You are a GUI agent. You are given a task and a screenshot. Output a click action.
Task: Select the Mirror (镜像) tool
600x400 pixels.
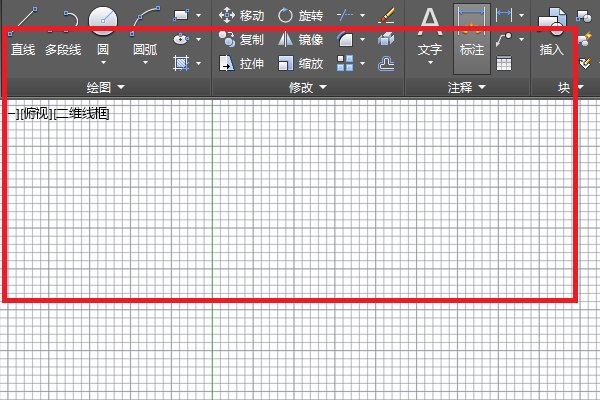coord(300,40)
